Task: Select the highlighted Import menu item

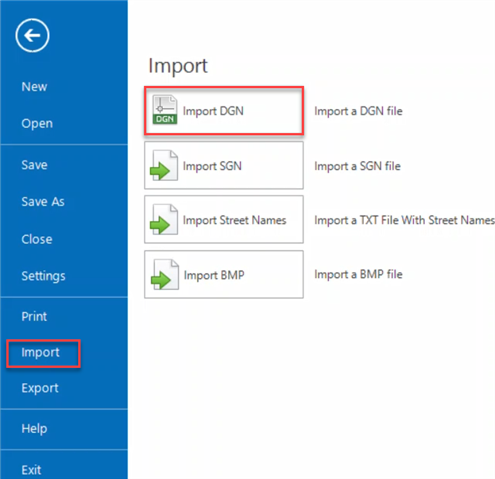Action: 40,353
